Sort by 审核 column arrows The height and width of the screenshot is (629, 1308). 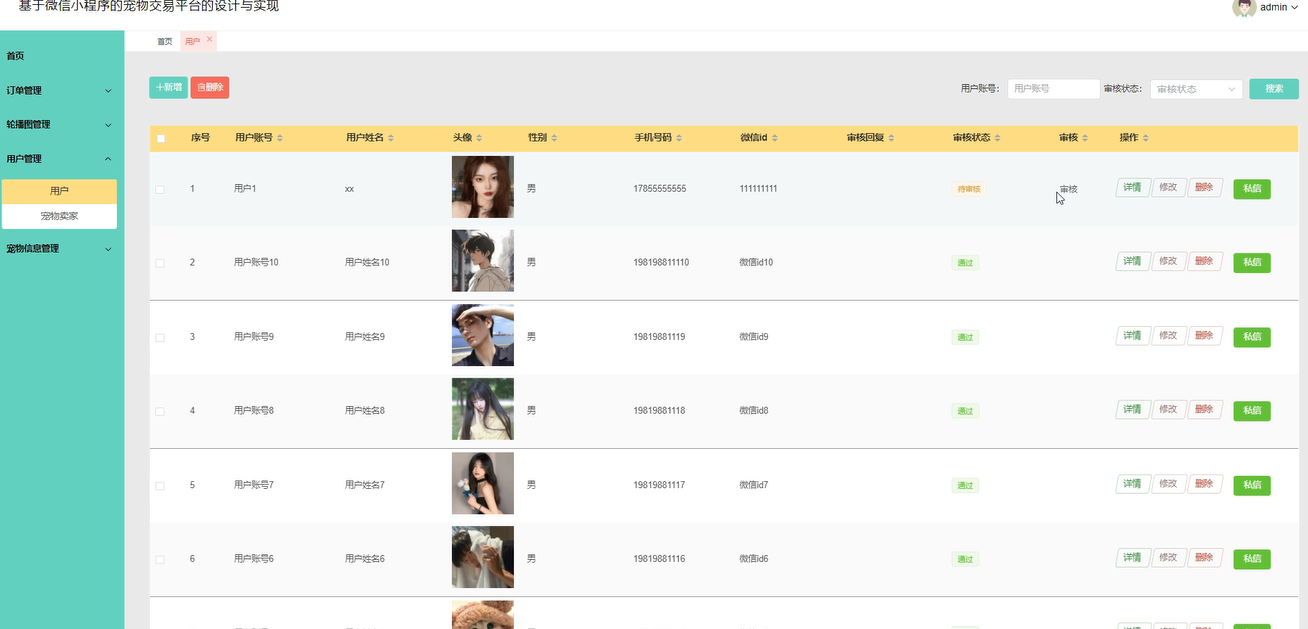(1085, 138)
